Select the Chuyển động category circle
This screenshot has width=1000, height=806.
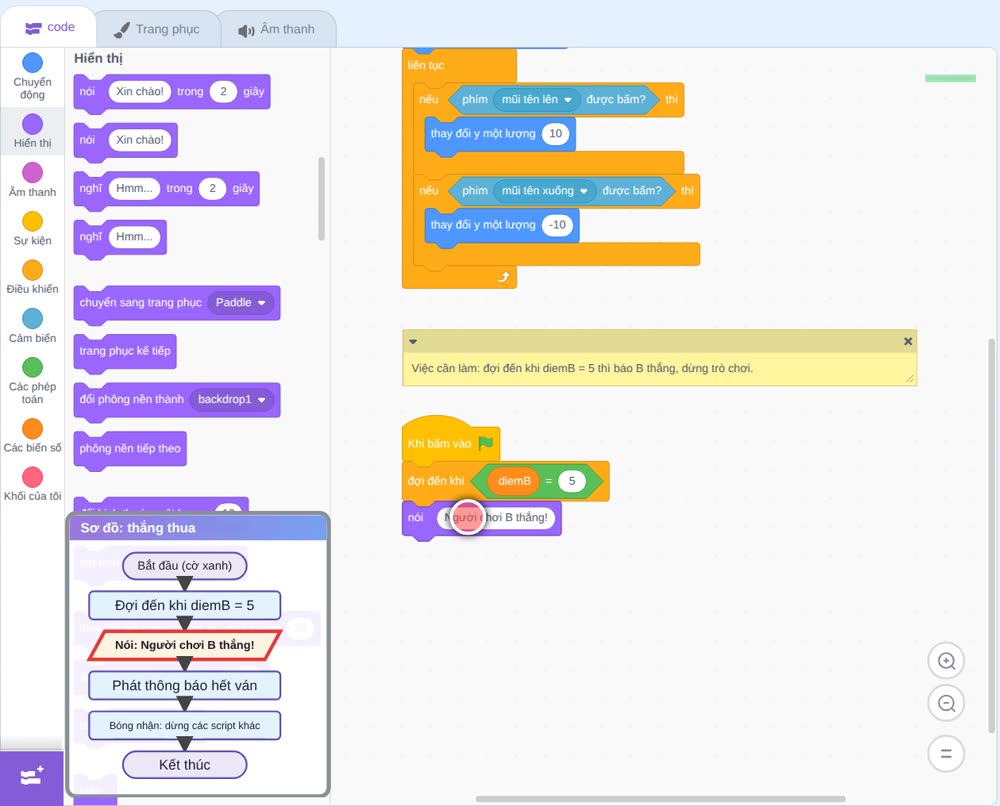pos(33,62)
